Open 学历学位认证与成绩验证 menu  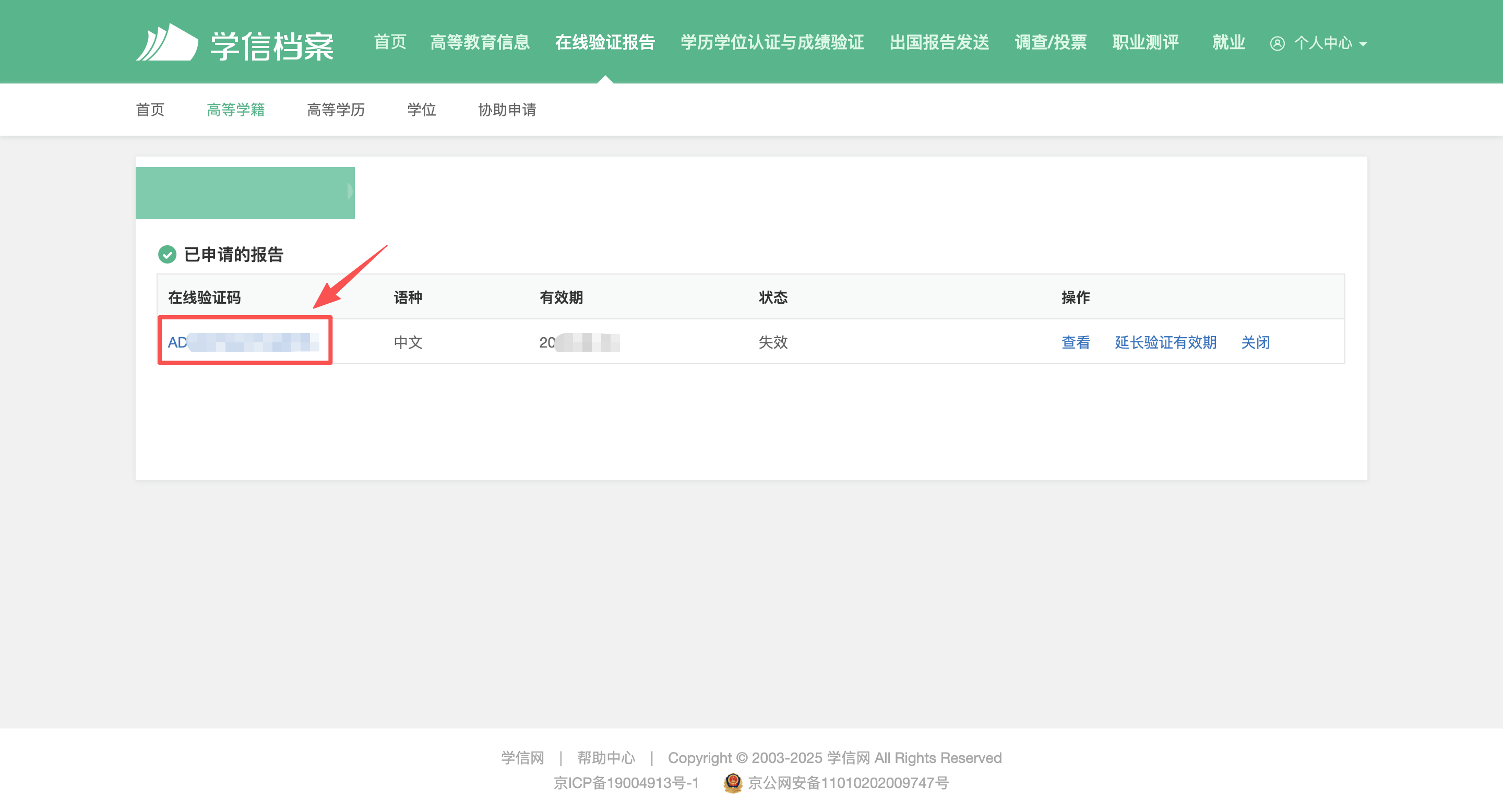(772, 43)
